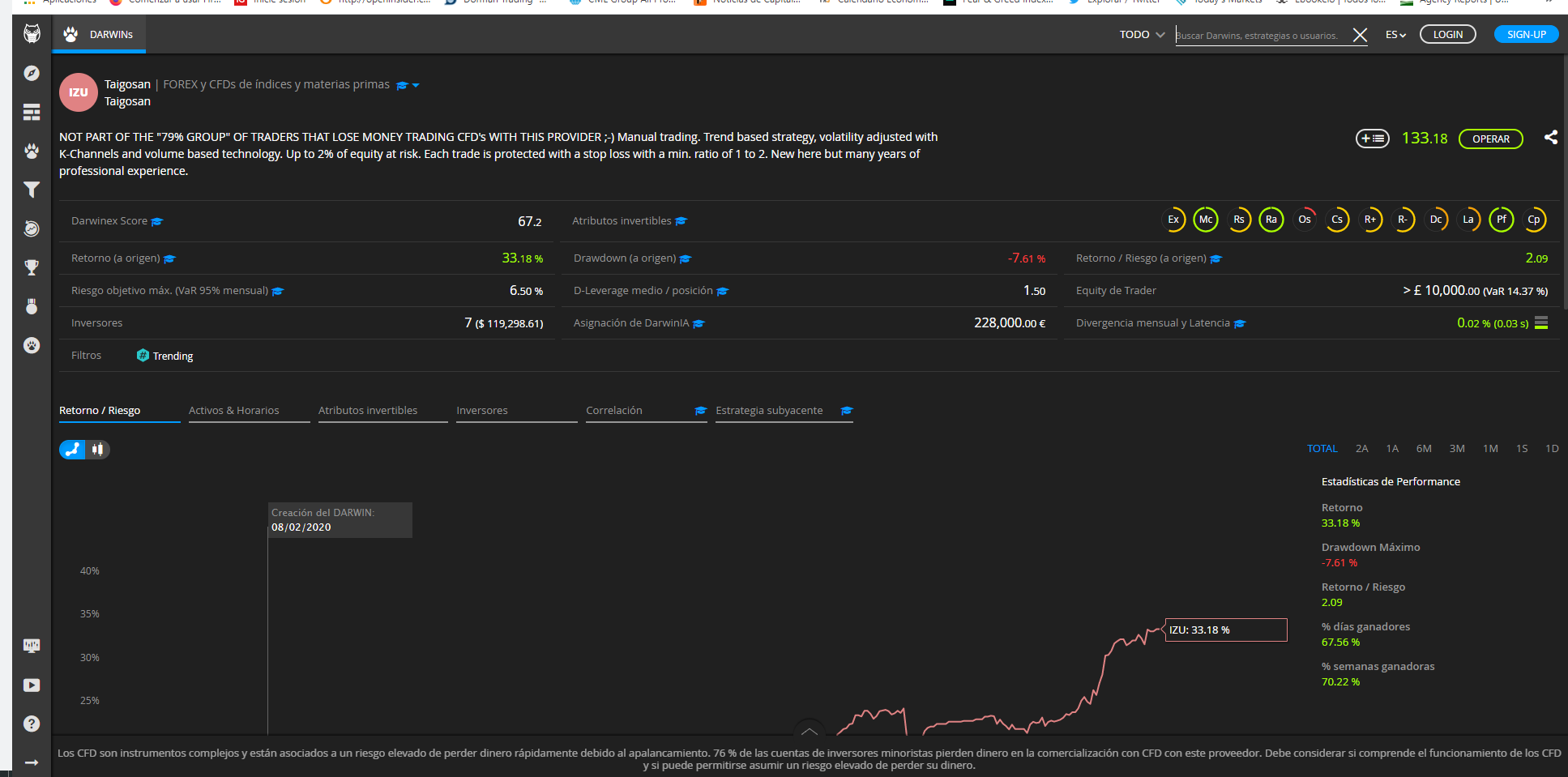Open the info hat icon beside Darwinex Score
This screenshot has width=1568, height=777.
point(157,221)
